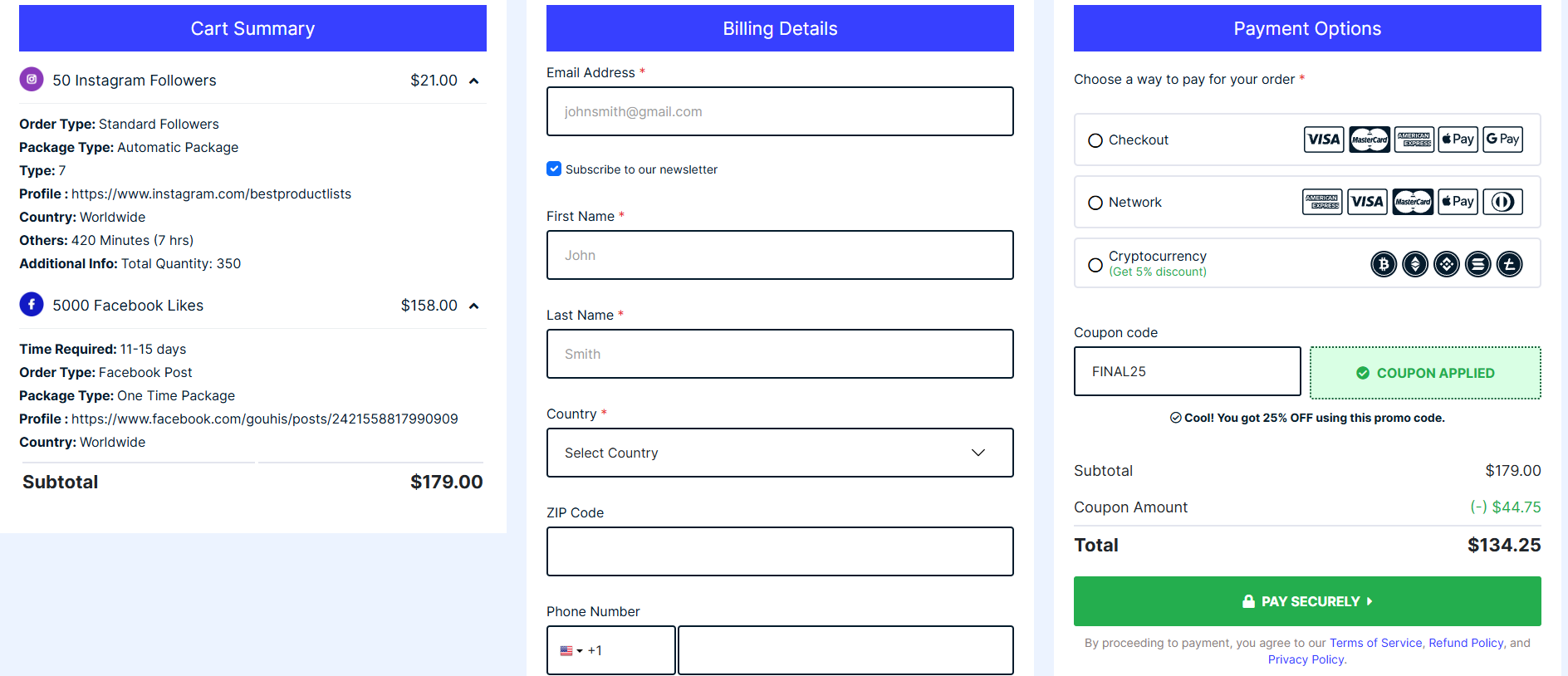The width and height of the screenshot is (1568, 676).
Task: Select the Checkout payment radio button
Action: coord(1095,140)
